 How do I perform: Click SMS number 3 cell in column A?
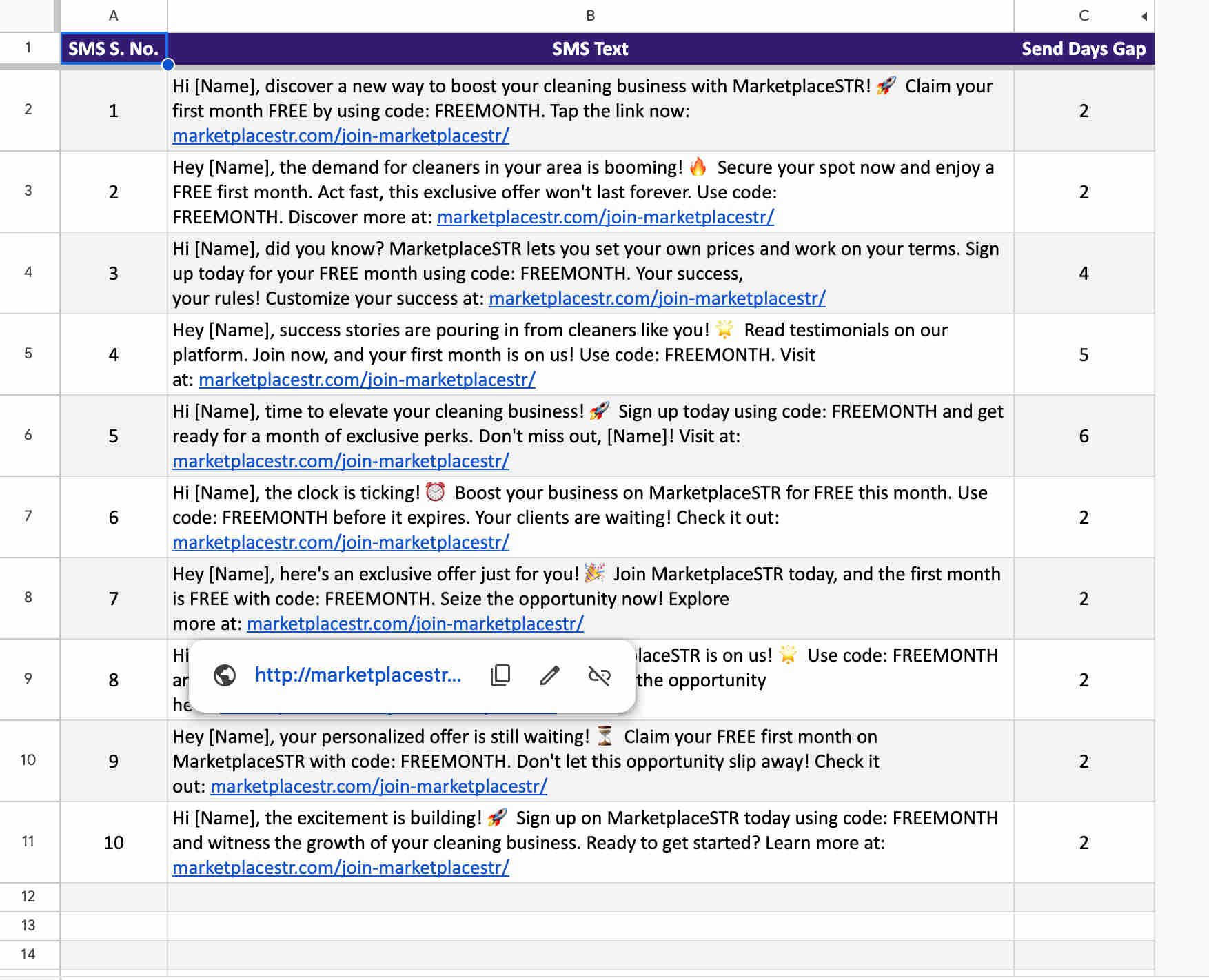pos(114,274)
